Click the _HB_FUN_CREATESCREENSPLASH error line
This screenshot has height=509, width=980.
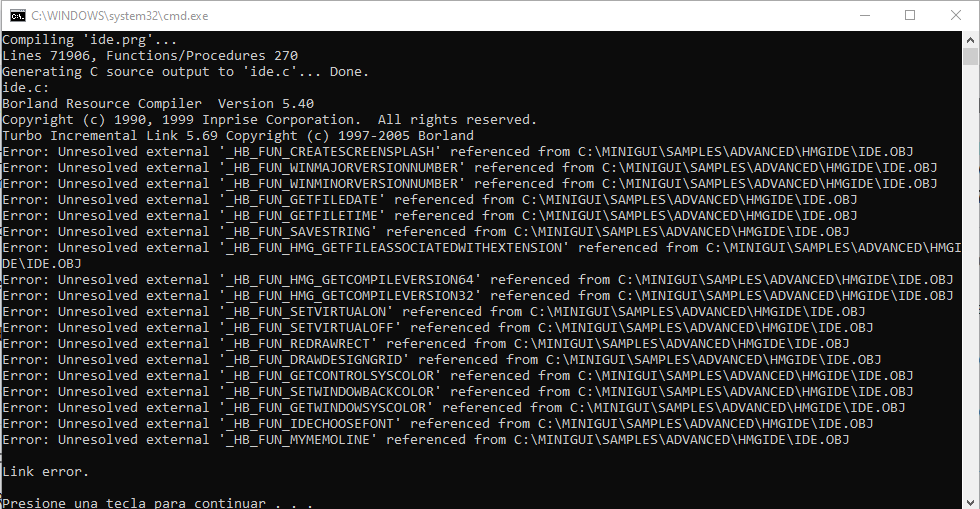(458, 151)
